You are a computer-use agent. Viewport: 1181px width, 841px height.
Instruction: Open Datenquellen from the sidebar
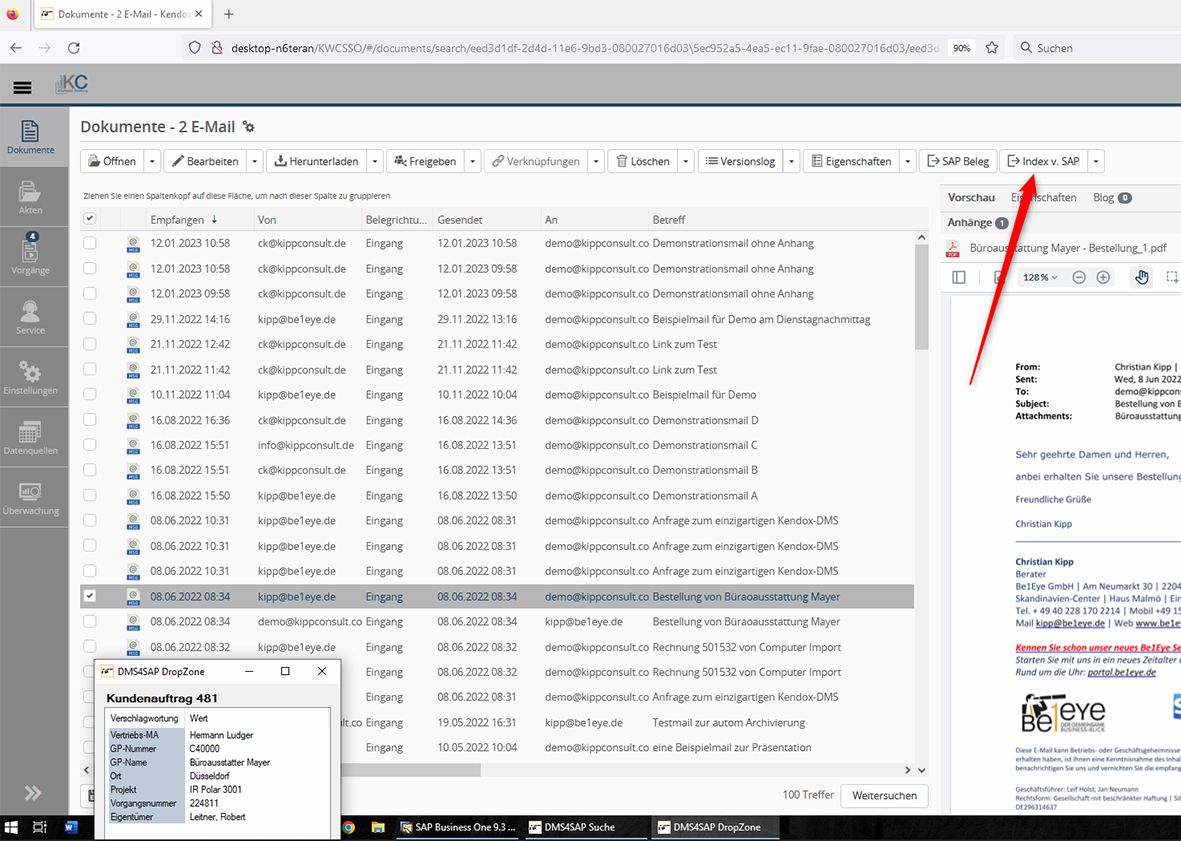pos(30,438)
